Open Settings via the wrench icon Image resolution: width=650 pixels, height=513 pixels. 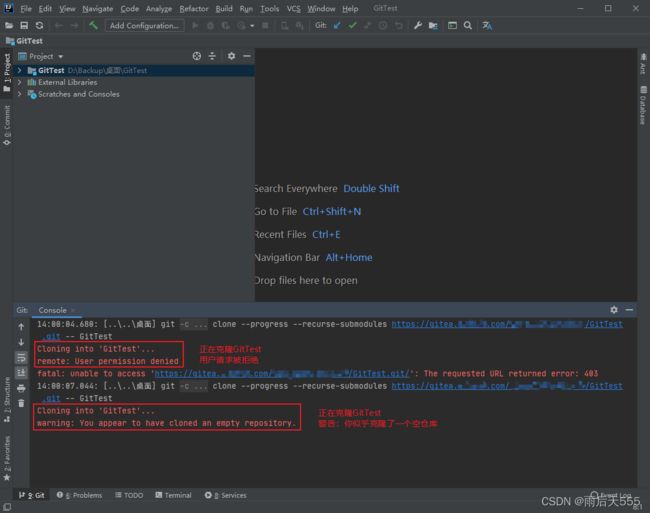coord(418,26)
